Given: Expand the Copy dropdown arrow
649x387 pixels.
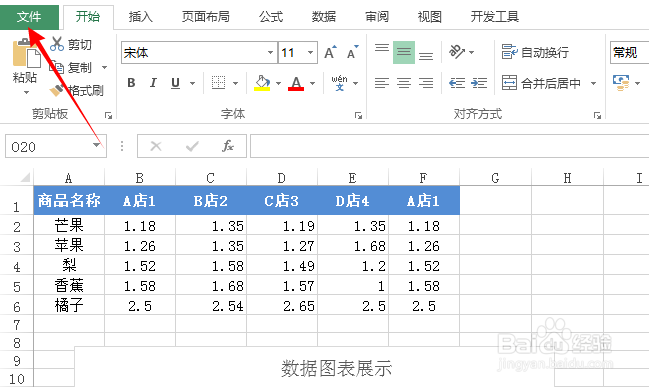Looking at the screenshot, I should 104,67.
